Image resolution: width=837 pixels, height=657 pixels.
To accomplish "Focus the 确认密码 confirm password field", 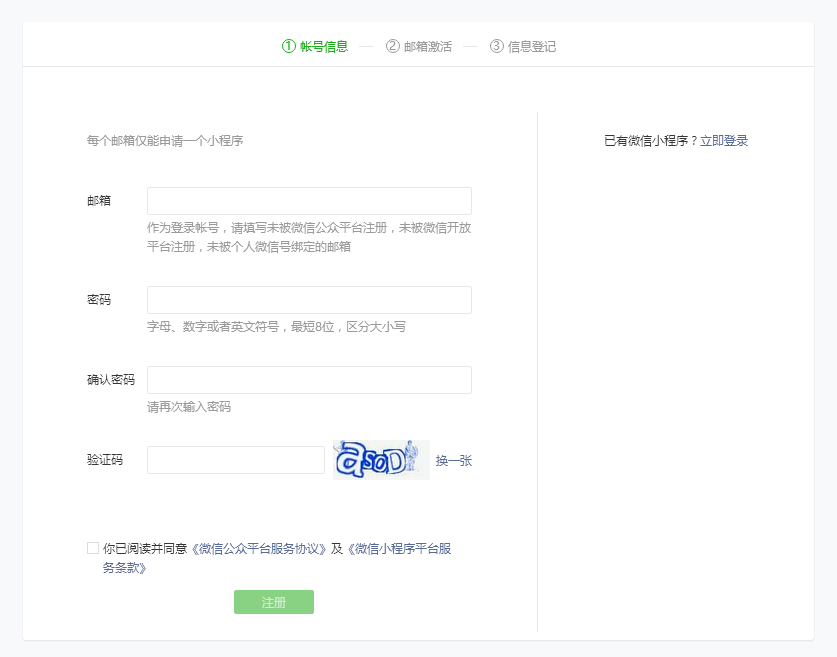I will (309, 380).
